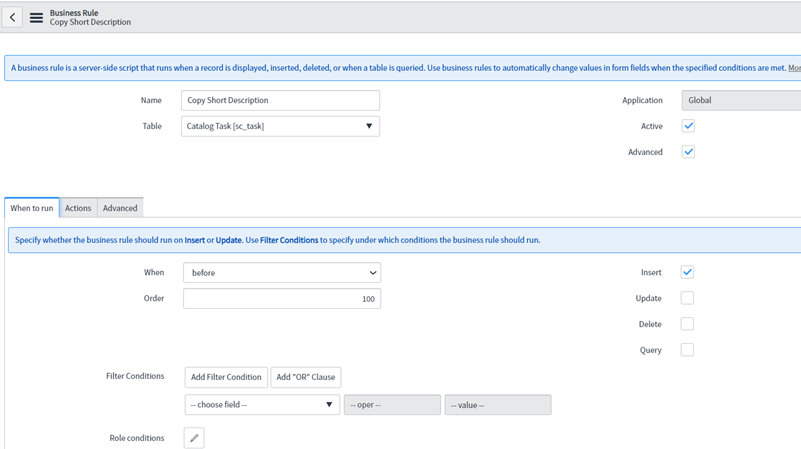Enable the Query checkbox

click(687, 350)
